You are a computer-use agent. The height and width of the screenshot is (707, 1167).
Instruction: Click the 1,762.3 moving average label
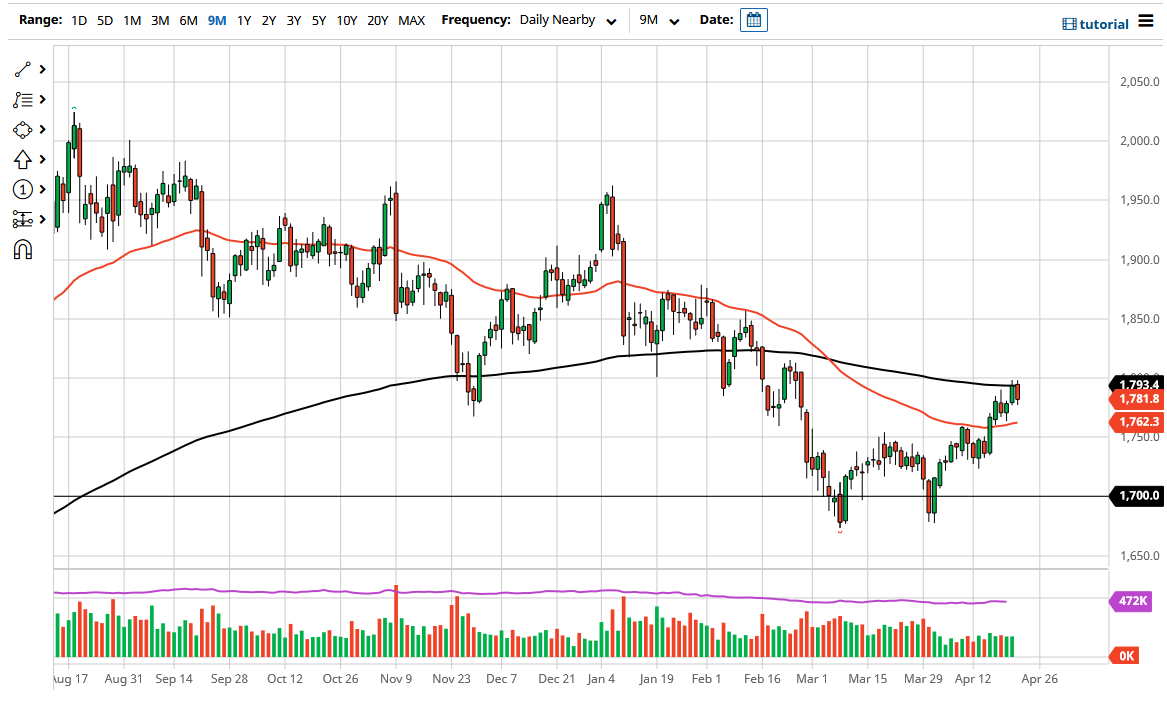pos(1136,422)
